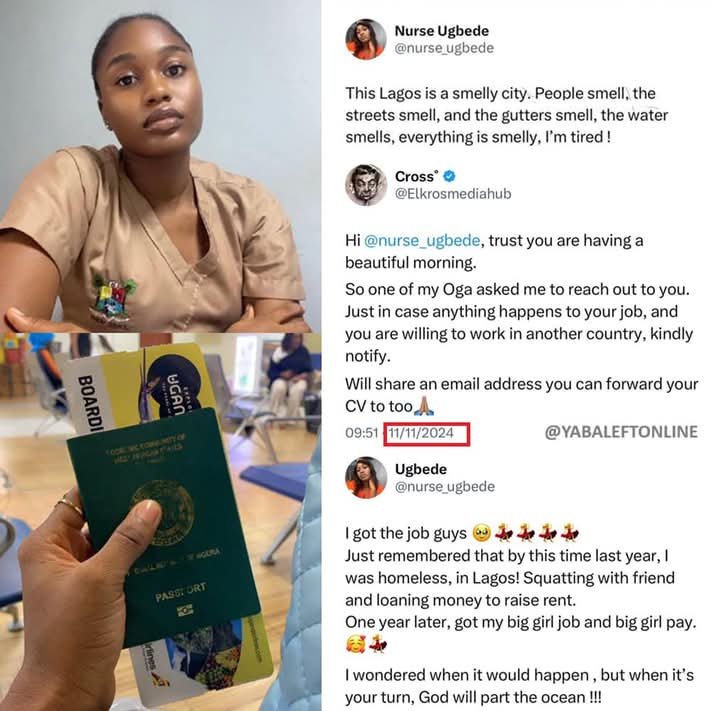Click the Ugbede name on bottom tweet
The height and width of the screenshot is (711, 720).
click(421, 469)
